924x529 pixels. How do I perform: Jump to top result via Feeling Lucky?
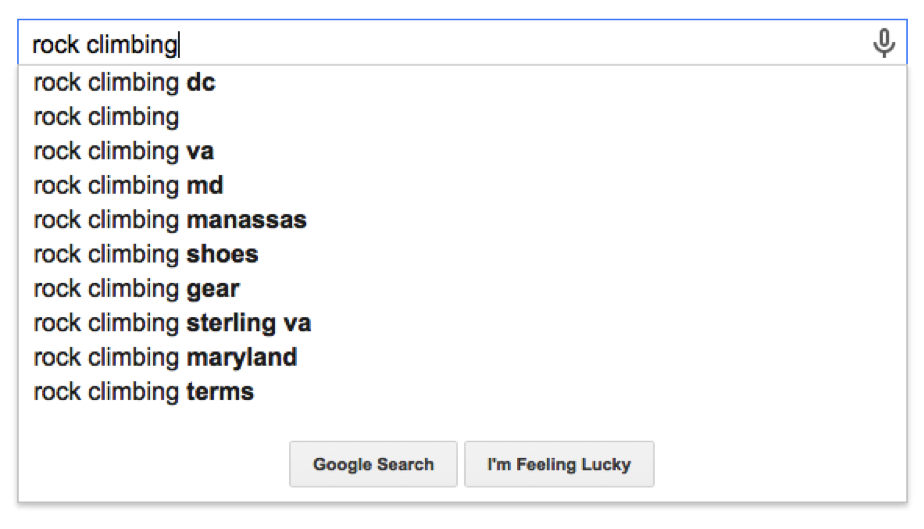point(559,464)
